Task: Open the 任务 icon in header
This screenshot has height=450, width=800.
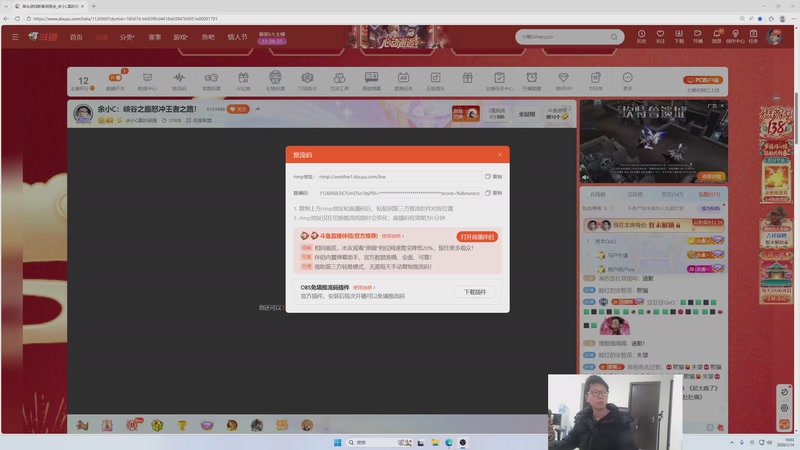Action: tap(754, 36)
